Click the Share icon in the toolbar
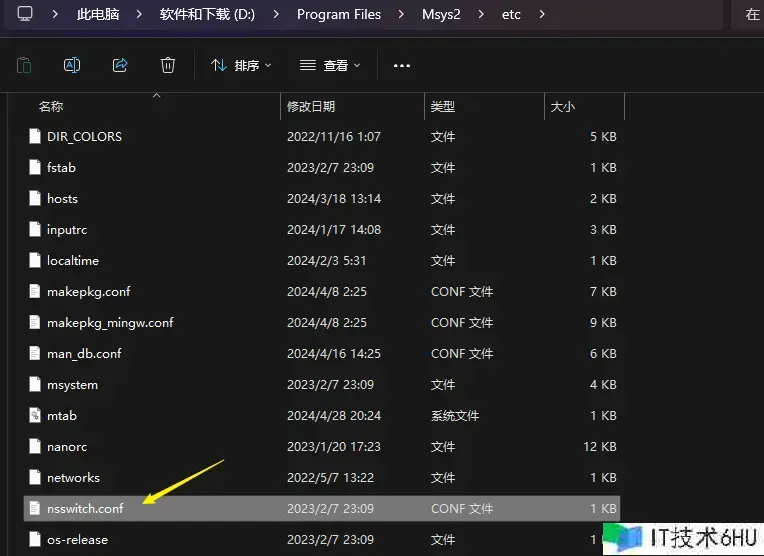 click(120, 65)
